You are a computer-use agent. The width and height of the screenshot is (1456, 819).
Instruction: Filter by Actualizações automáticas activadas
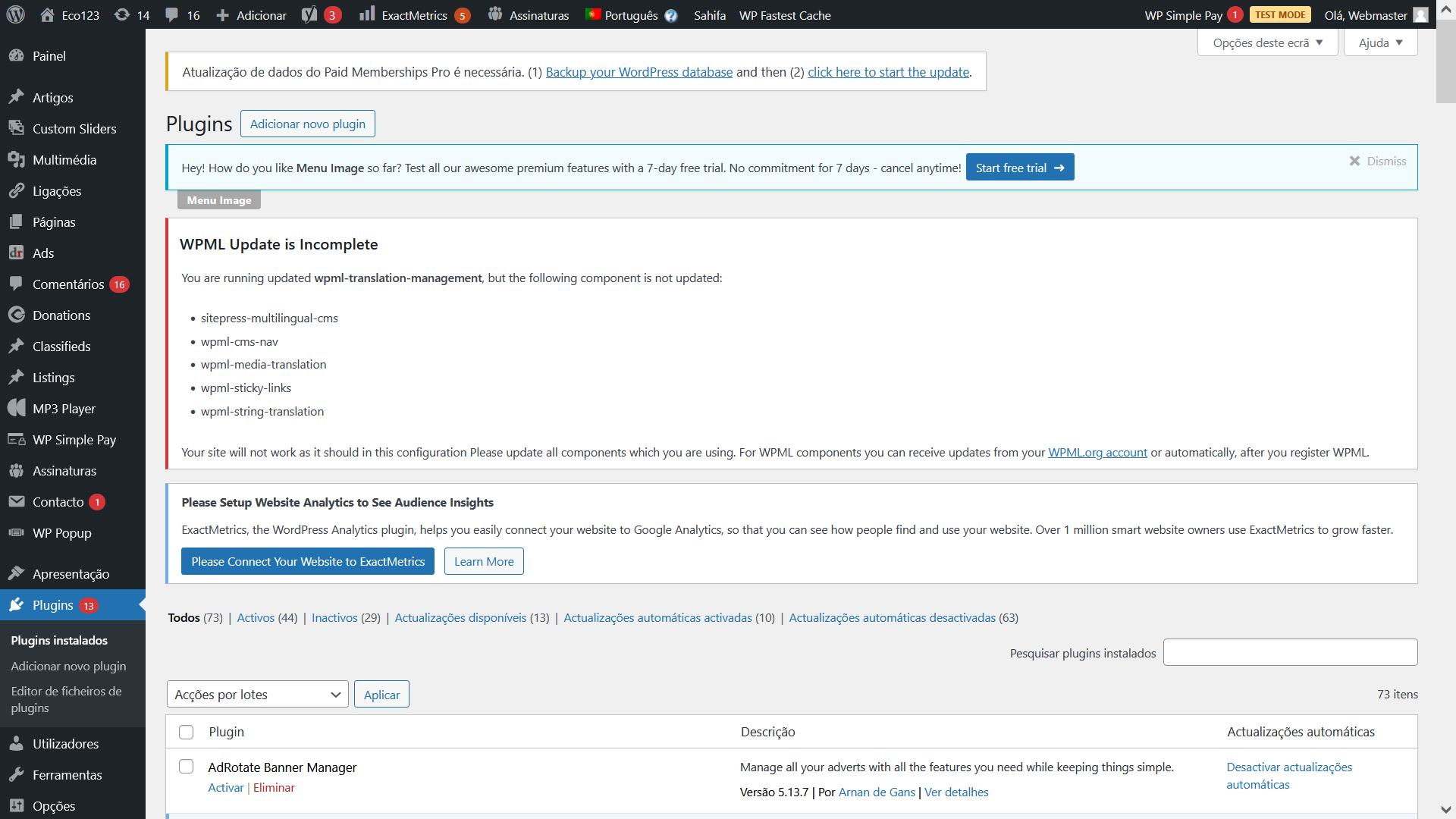pyautogui.click(x=657, y=617)
